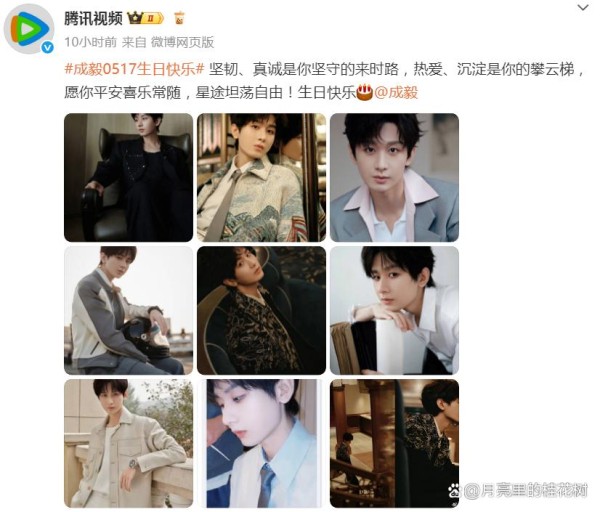Click the 10小时前 post timestamp
Viewport: 600px width, 512px height.
[90, 42]
